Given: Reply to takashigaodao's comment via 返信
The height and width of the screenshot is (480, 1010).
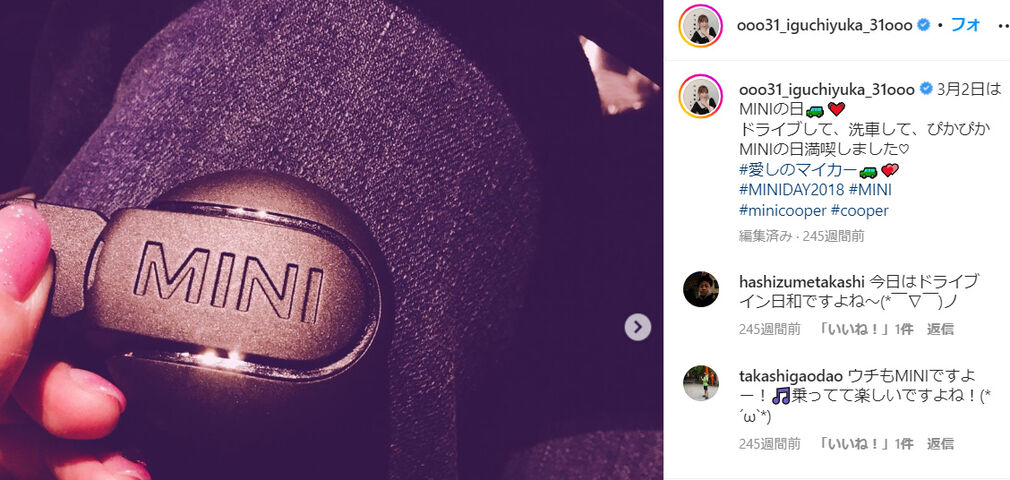Looking at the screenshot, I should tap(940, 443).
